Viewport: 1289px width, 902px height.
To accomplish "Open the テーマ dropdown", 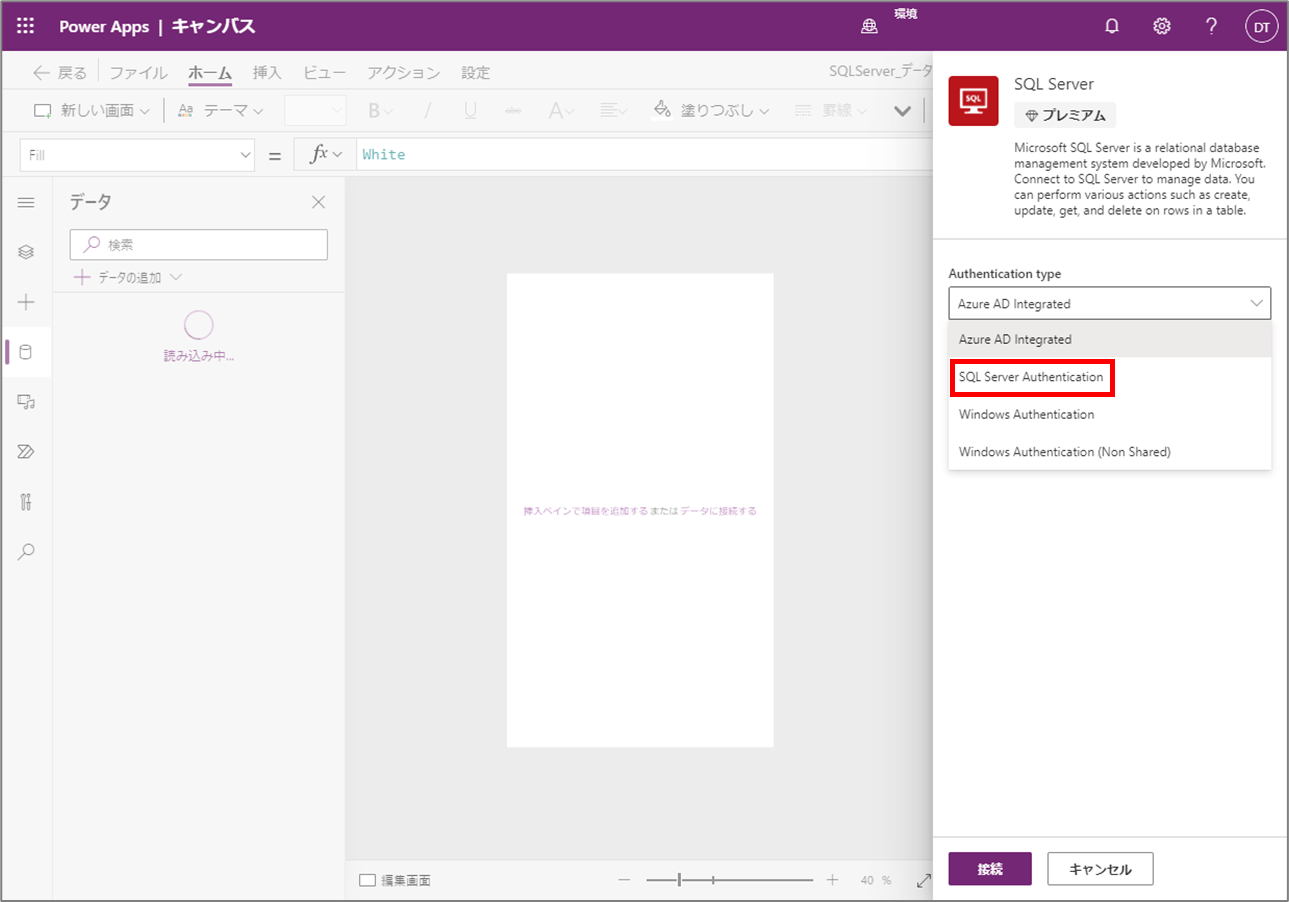I will pos(221,110).
